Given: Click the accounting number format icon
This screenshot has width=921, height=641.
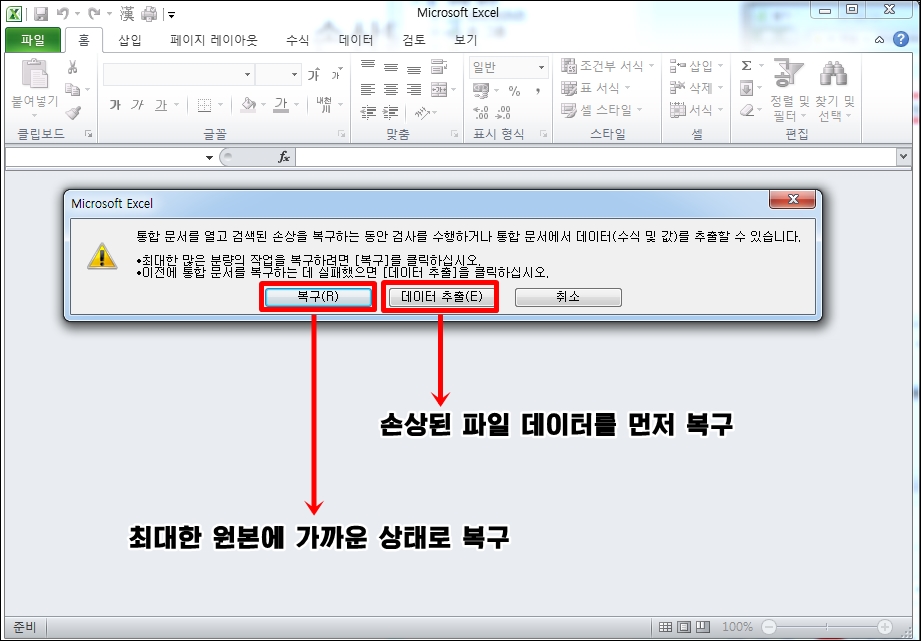Looking at the screenshot, I should tap(481, 90).
